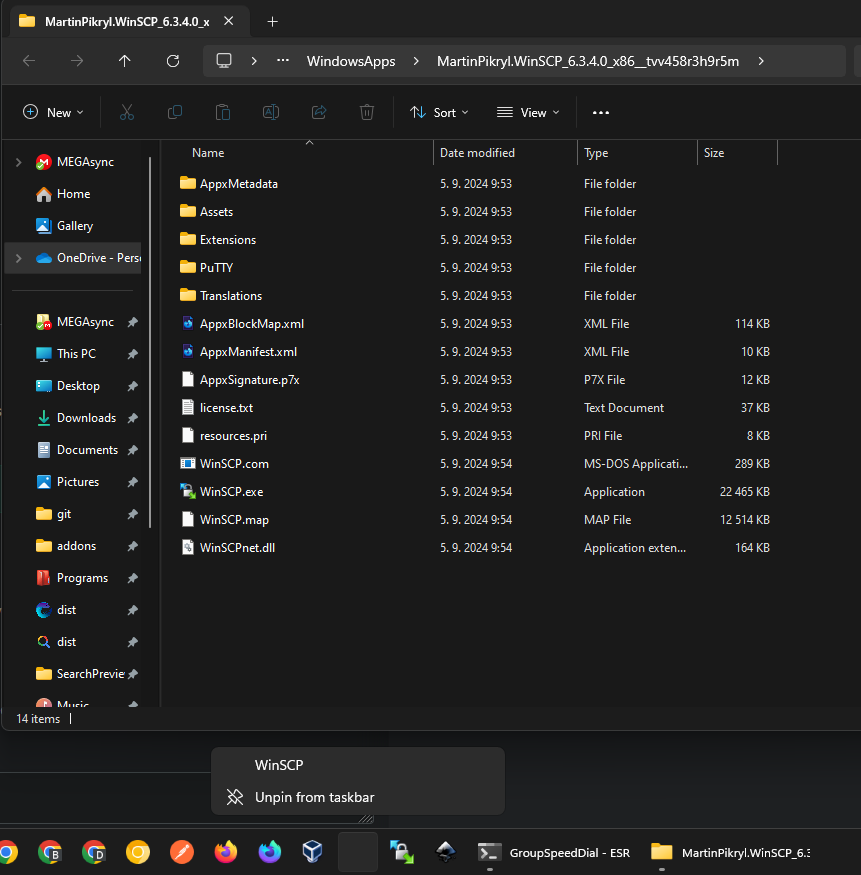This screenshot has width=861, height=875.
Task: Open the Sort dropdown
Action: coord(439,112)
